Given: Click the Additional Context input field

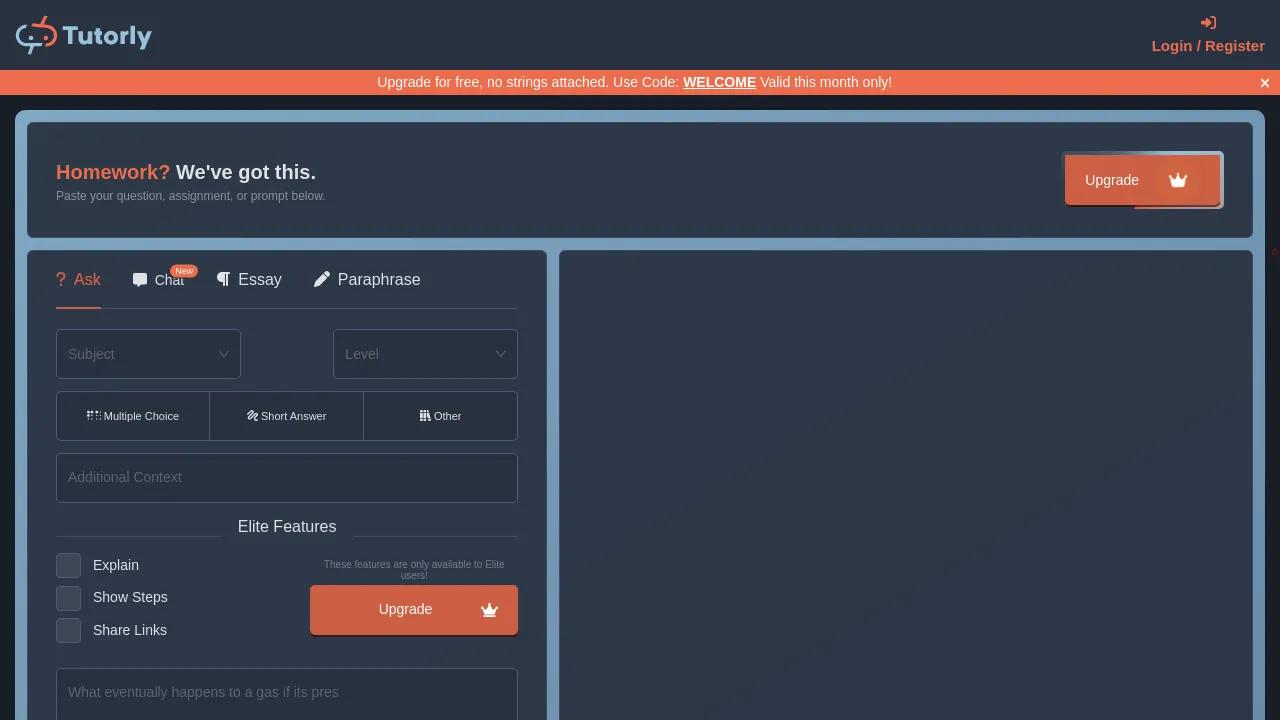Looking at the screenshot, I should pos(287,478).
